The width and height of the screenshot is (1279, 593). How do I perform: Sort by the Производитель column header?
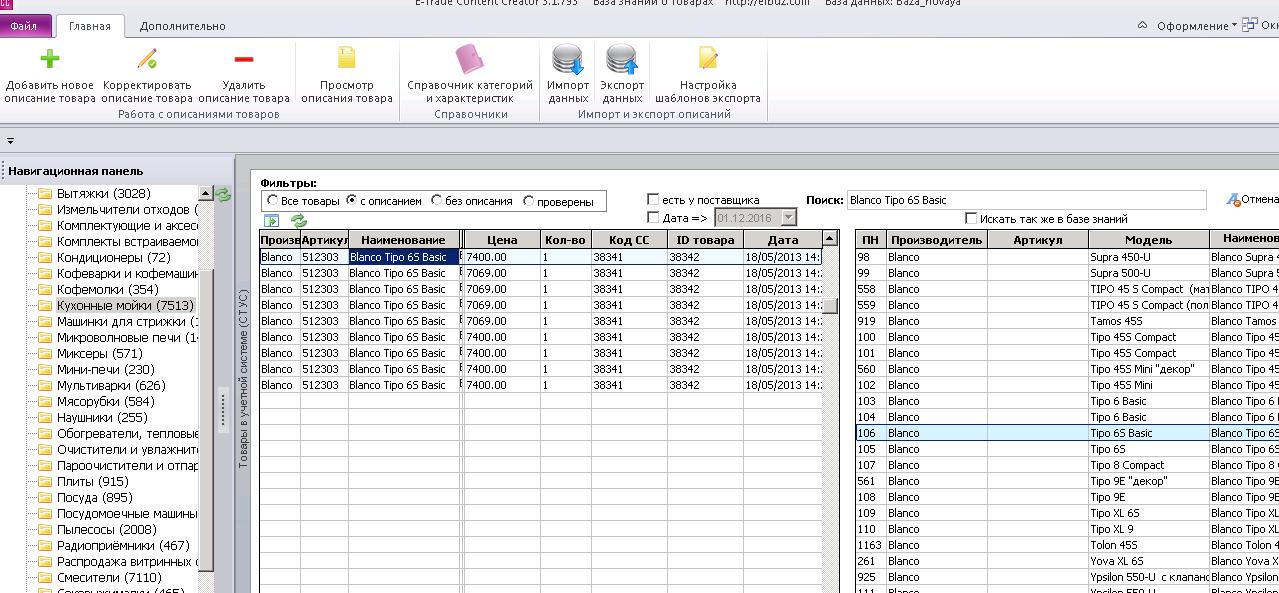coord(936,240)
